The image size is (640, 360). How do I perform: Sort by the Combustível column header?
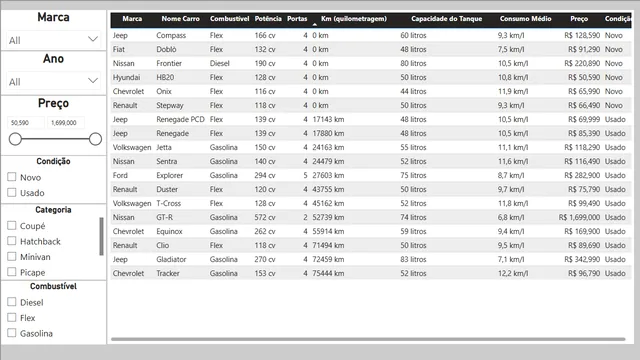229,19
